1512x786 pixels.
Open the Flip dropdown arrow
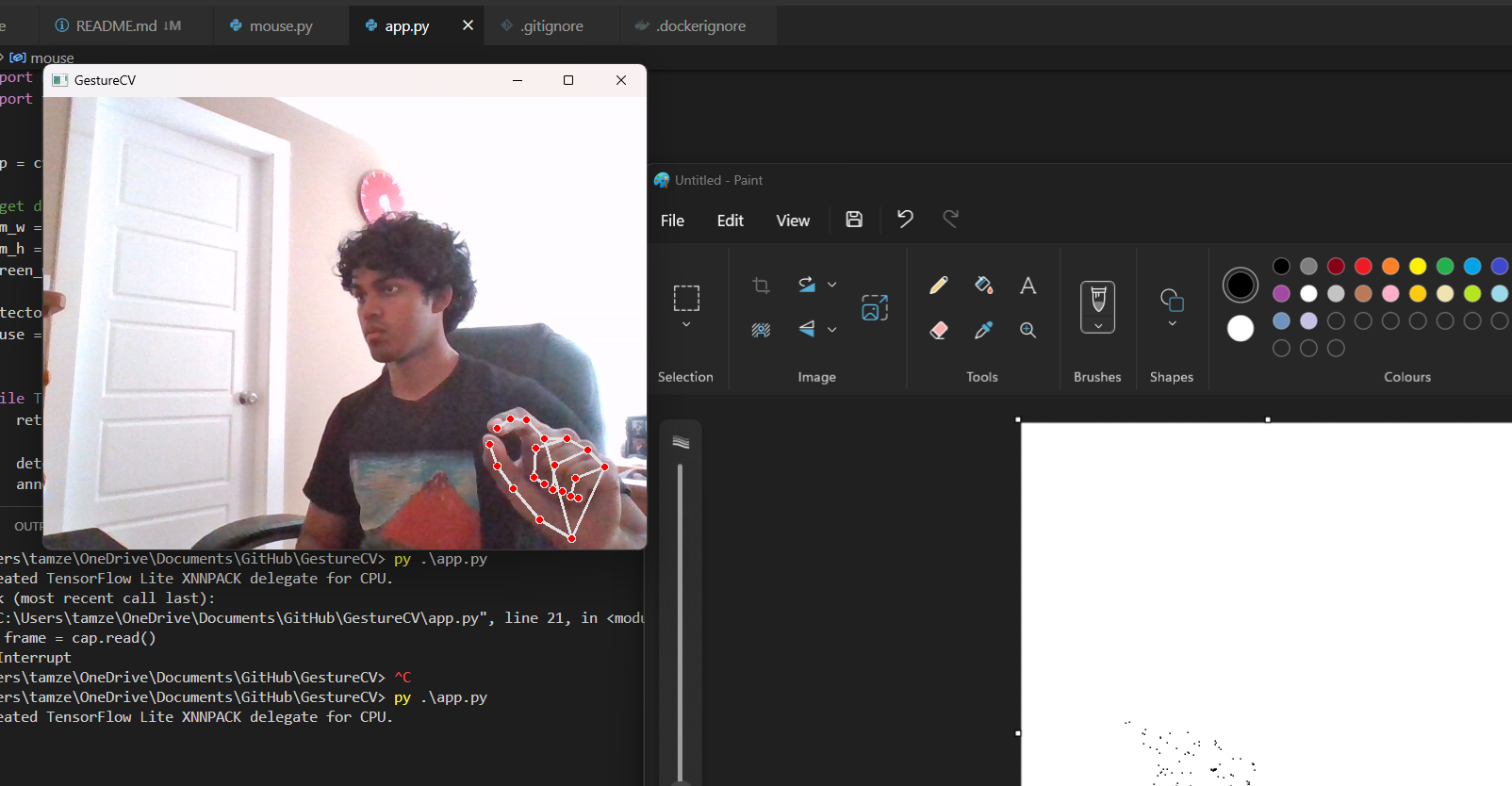click(x=831, y=330)
